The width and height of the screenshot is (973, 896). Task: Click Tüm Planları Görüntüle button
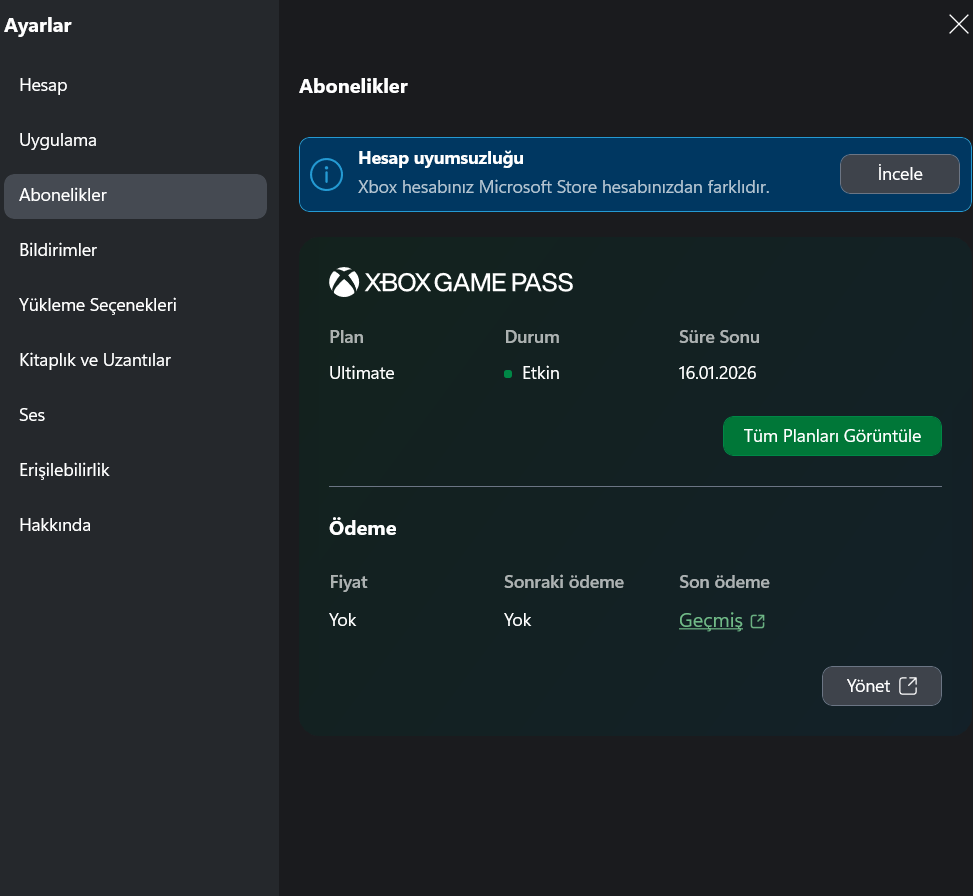[832, 436]
